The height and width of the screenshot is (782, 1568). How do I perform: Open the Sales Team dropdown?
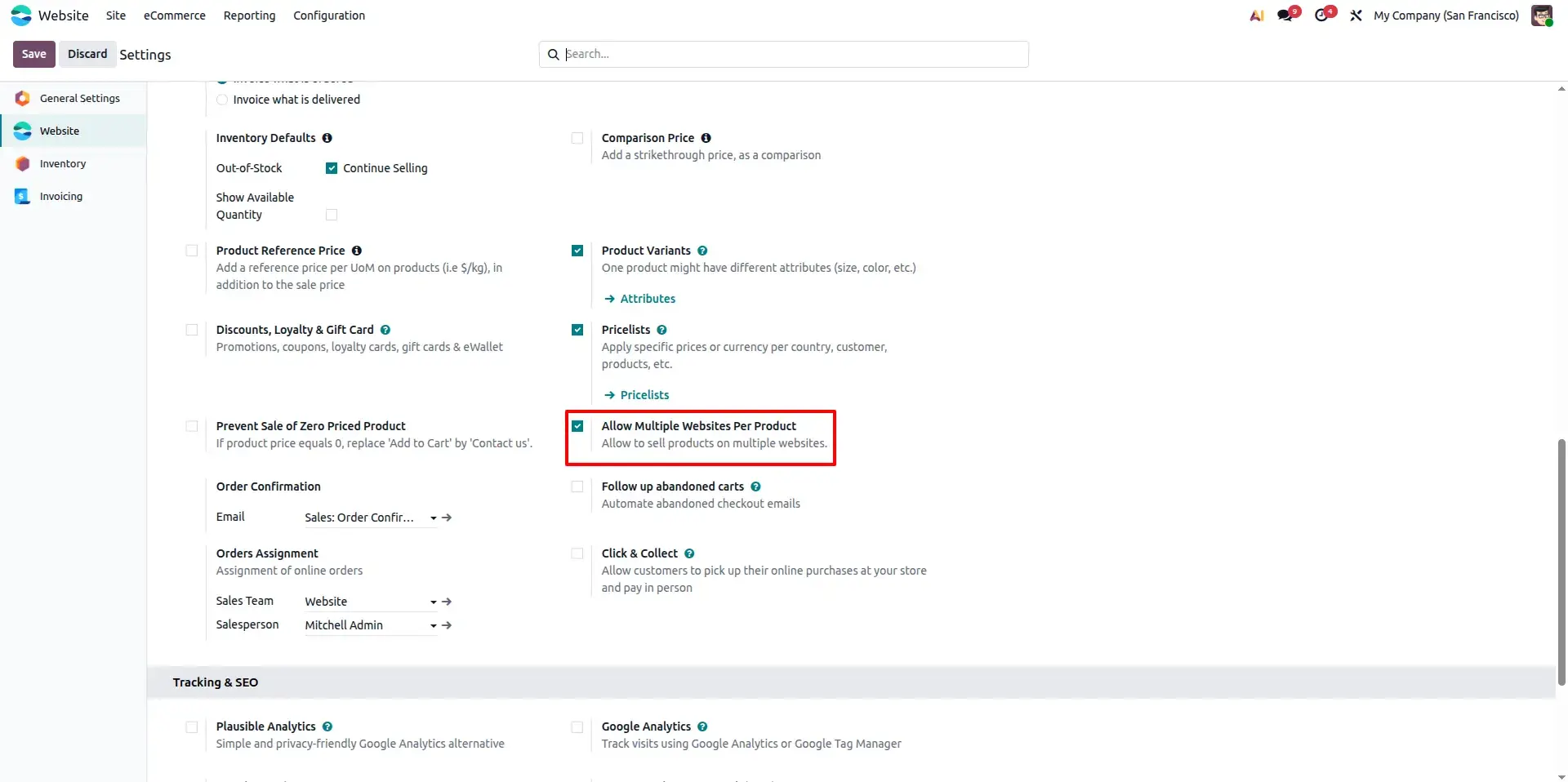pos(434,602)
